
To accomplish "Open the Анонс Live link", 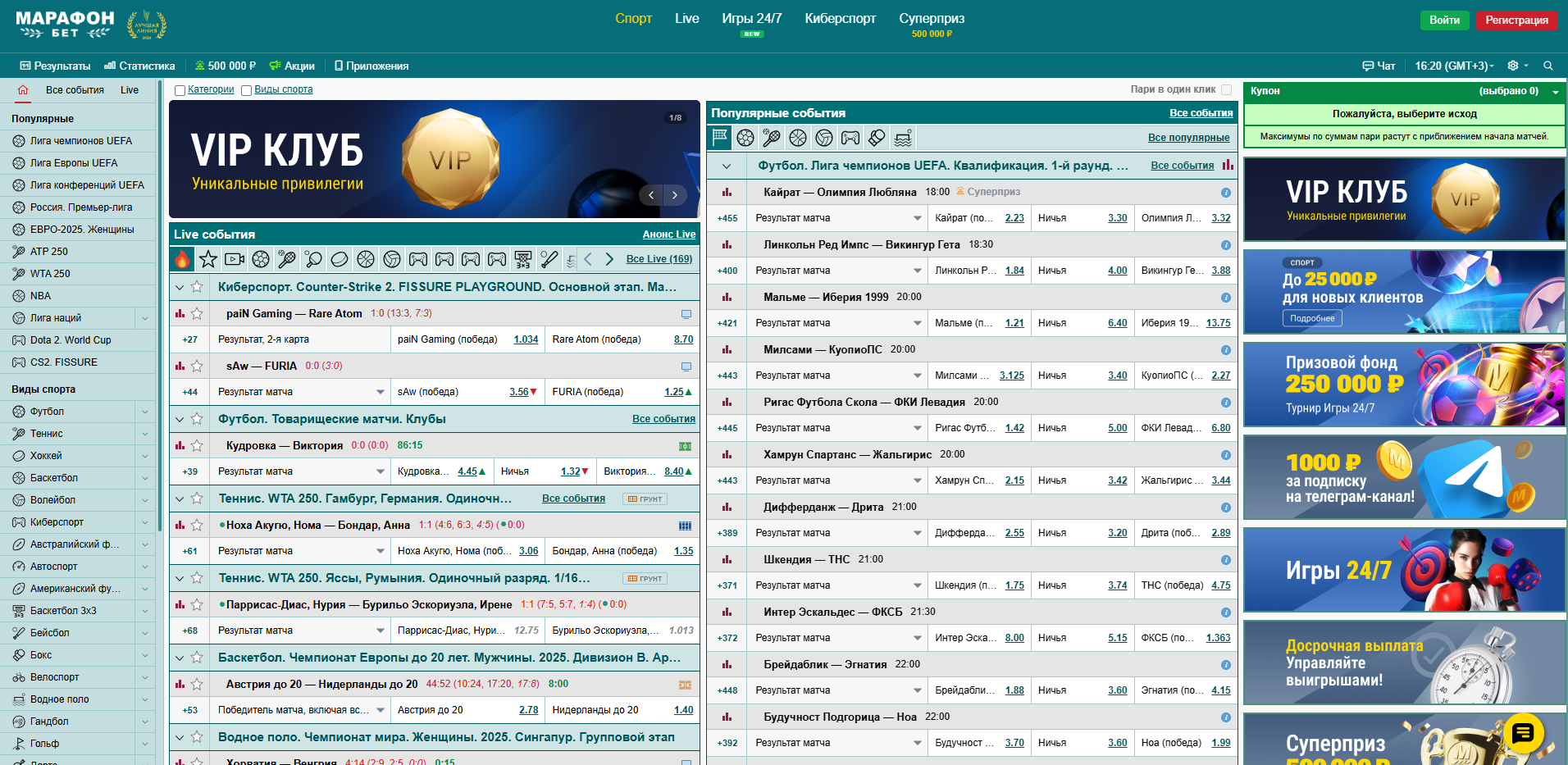I will [669, 235].
